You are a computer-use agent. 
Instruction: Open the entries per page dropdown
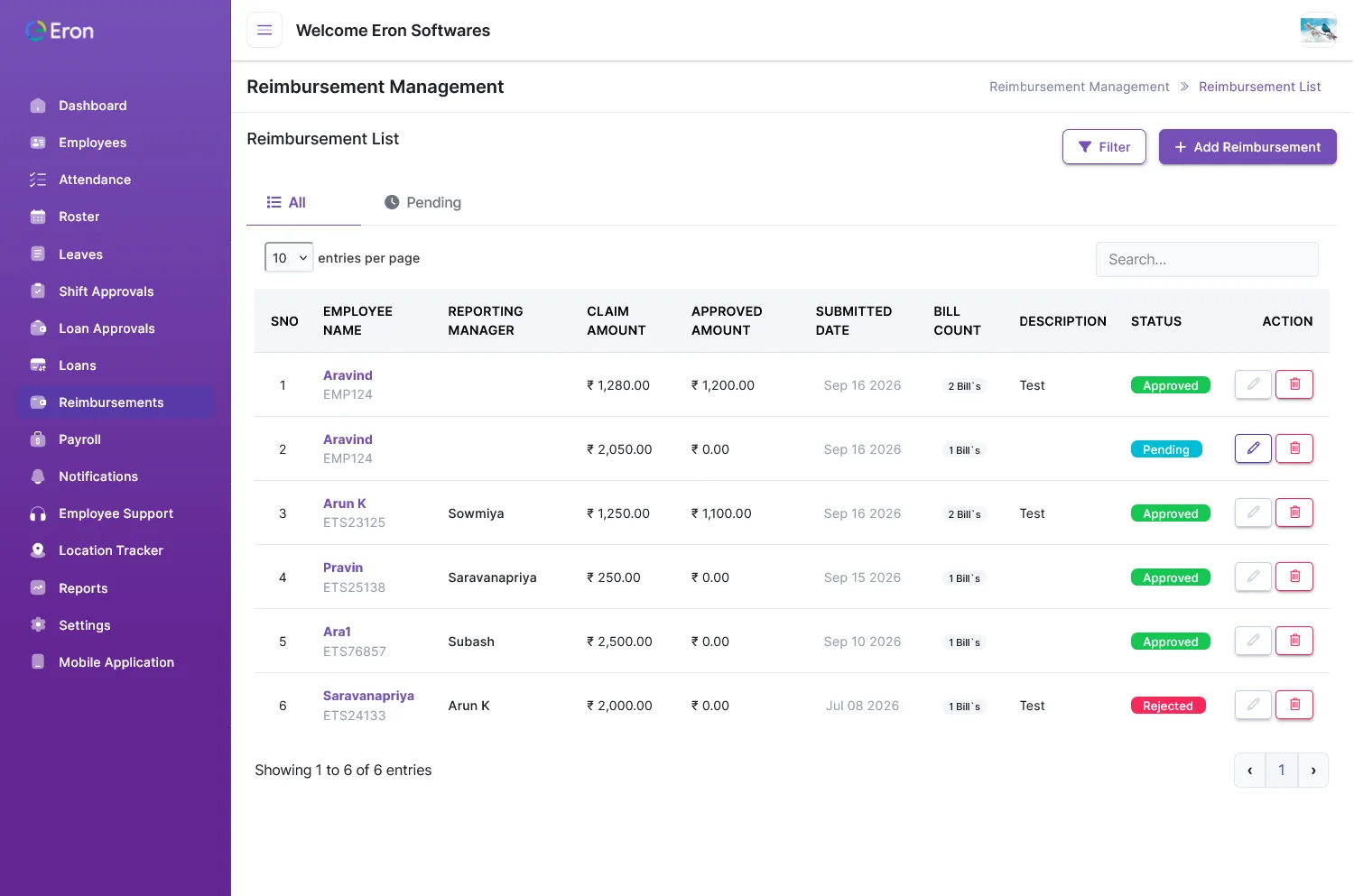tap(289, 257)
